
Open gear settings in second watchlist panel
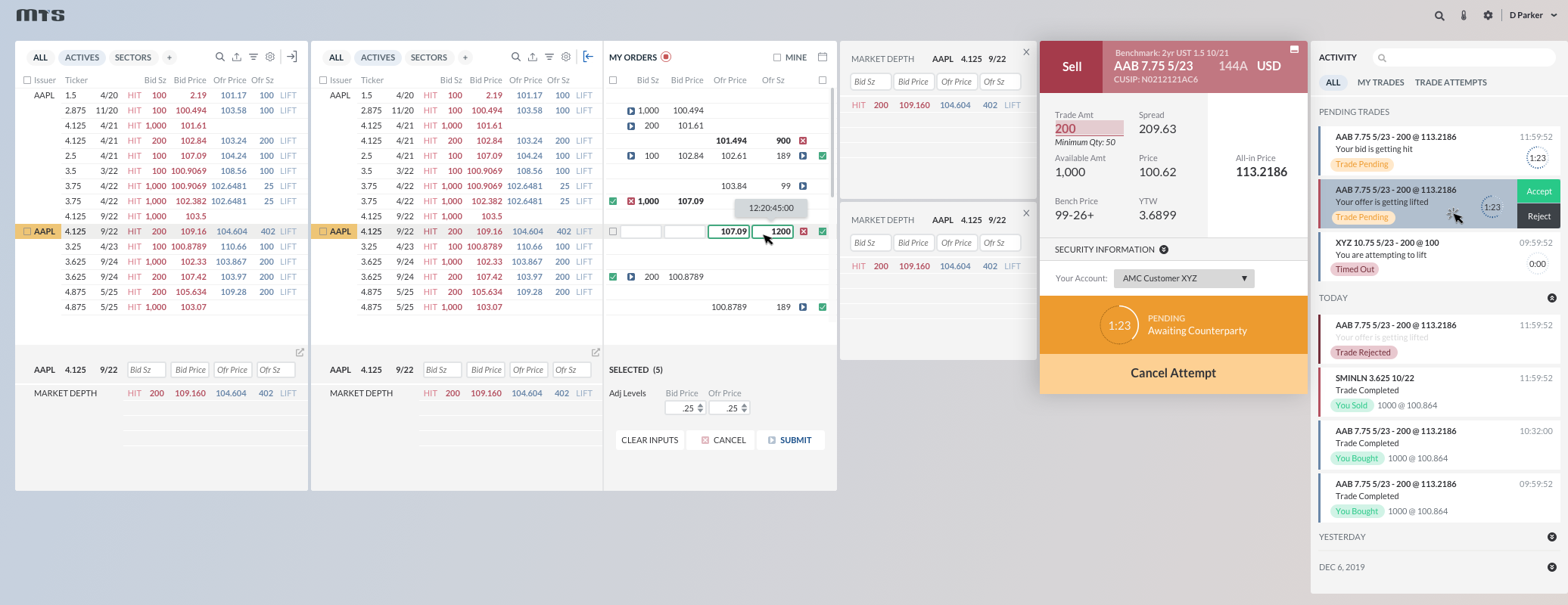point(566,57)
